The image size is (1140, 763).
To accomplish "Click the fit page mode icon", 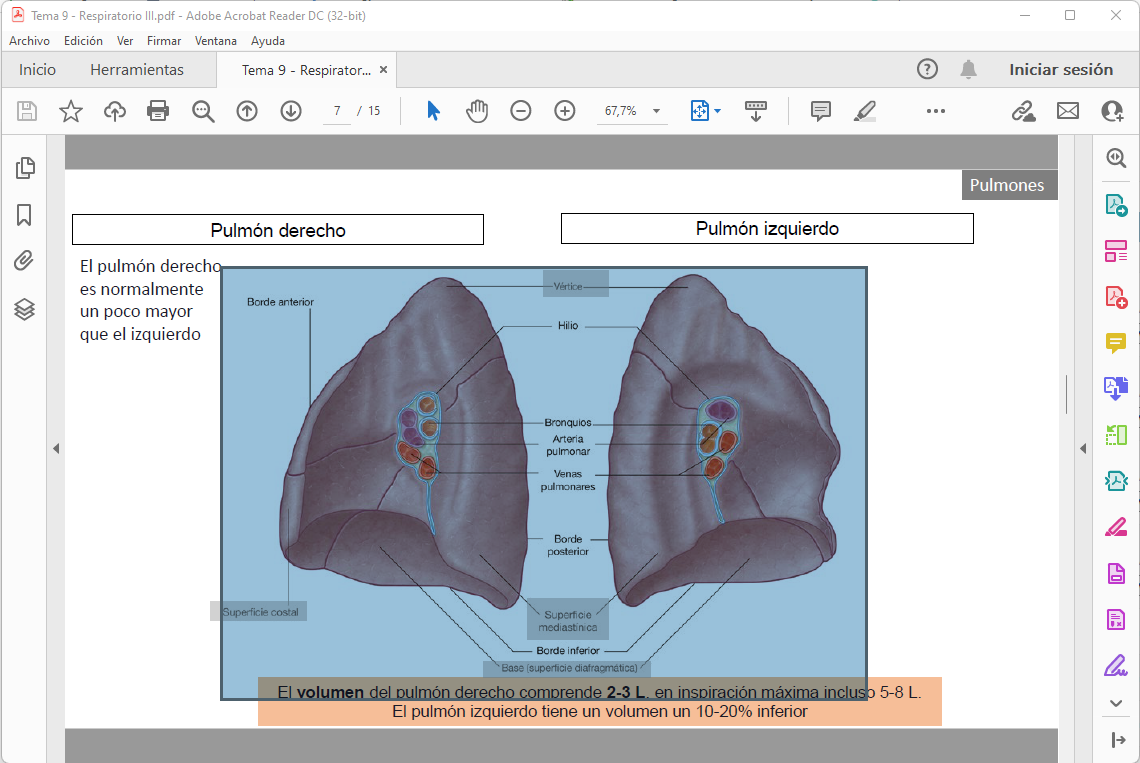I will [x=699, y=111].
